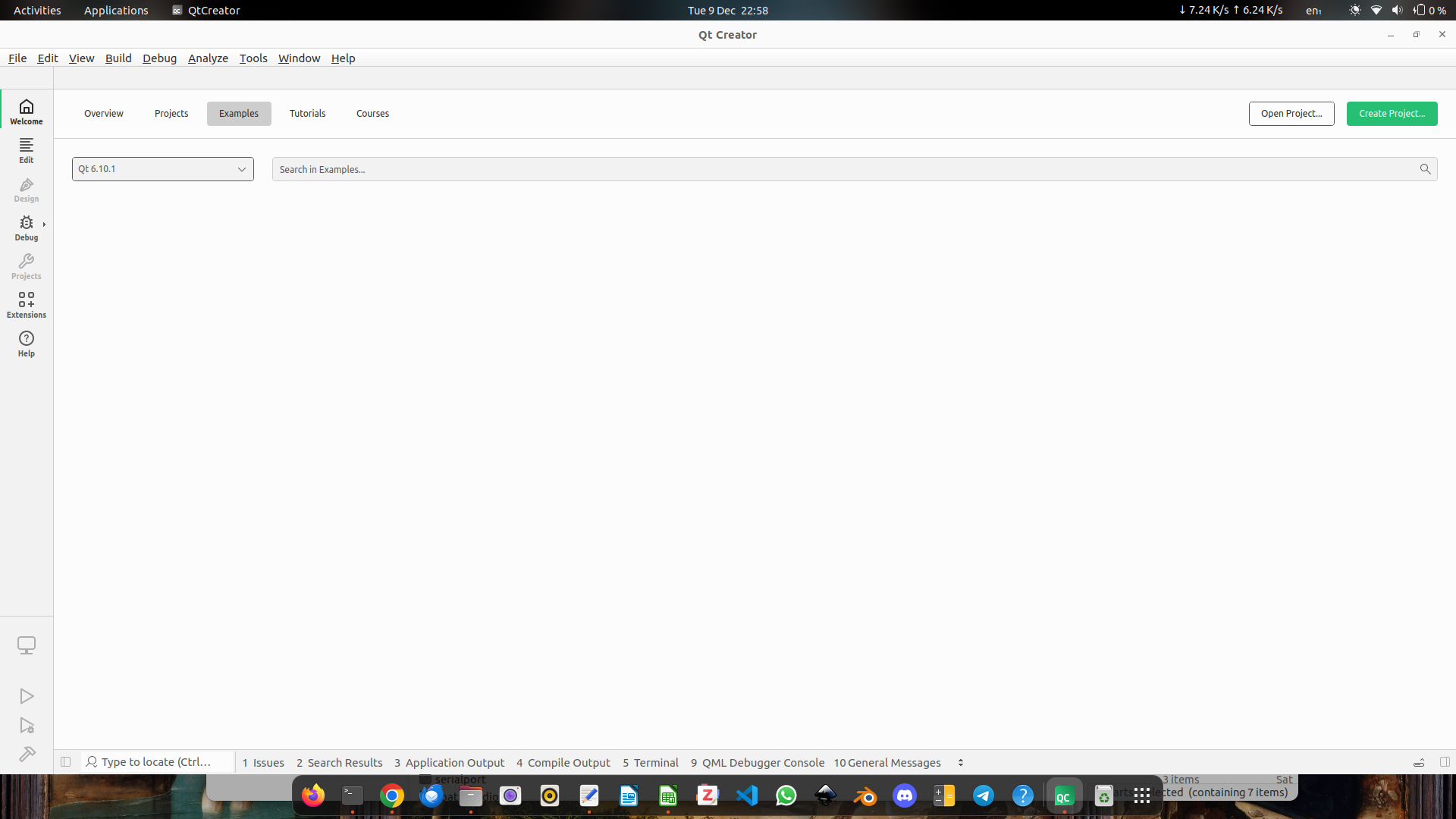This screenshot has height=819, width=1456.
Task: Open the Edit menu
Action: pos(48,58)
